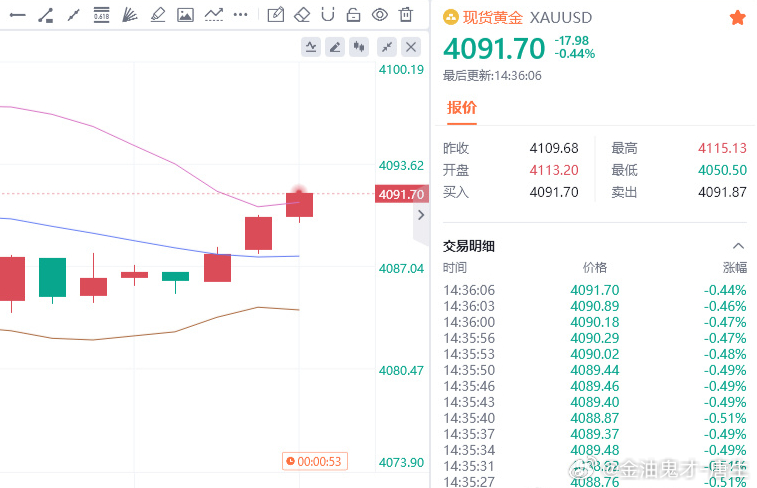The image size is (757, 488).
Task: Select the 14:36:06 trade row time
Action: coord(469,290)
